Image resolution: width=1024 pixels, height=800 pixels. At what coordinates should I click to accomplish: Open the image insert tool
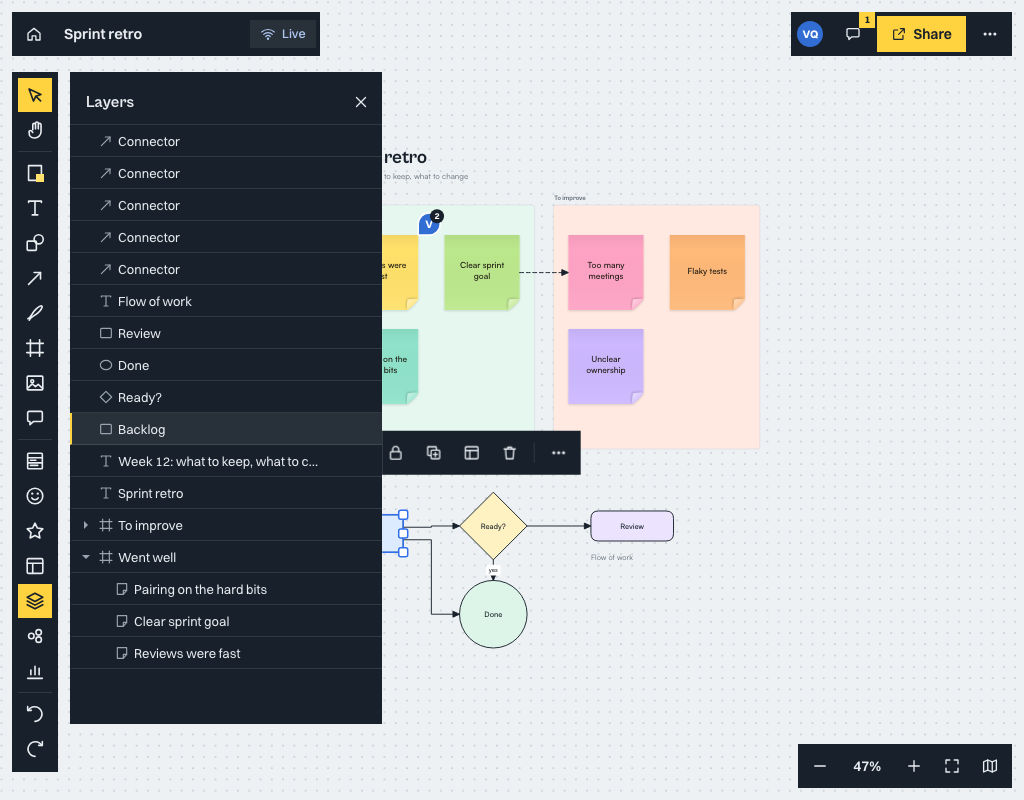[35, 383]
